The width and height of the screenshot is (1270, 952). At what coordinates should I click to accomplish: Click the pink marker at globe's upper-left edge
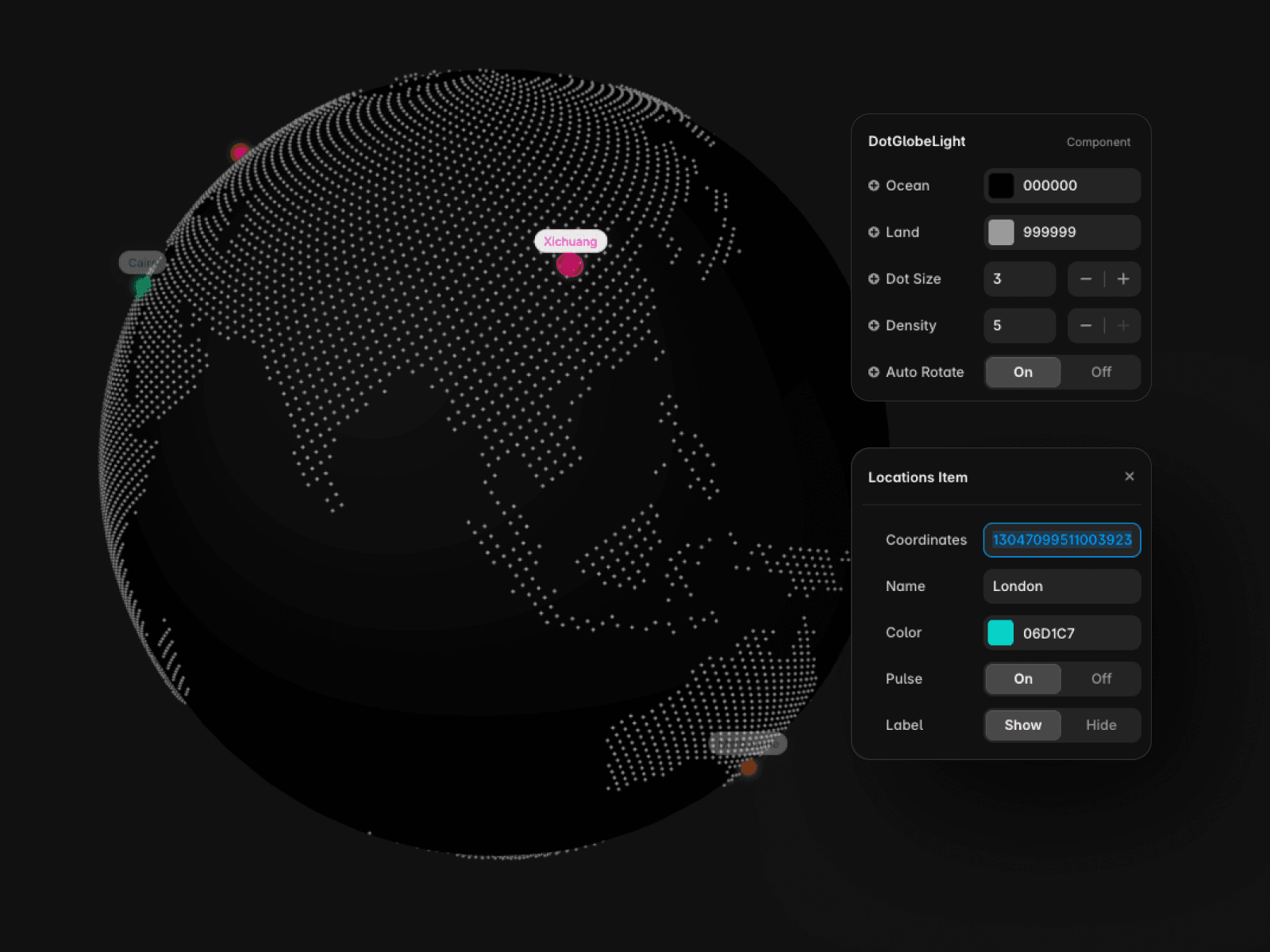click(240, 152)
